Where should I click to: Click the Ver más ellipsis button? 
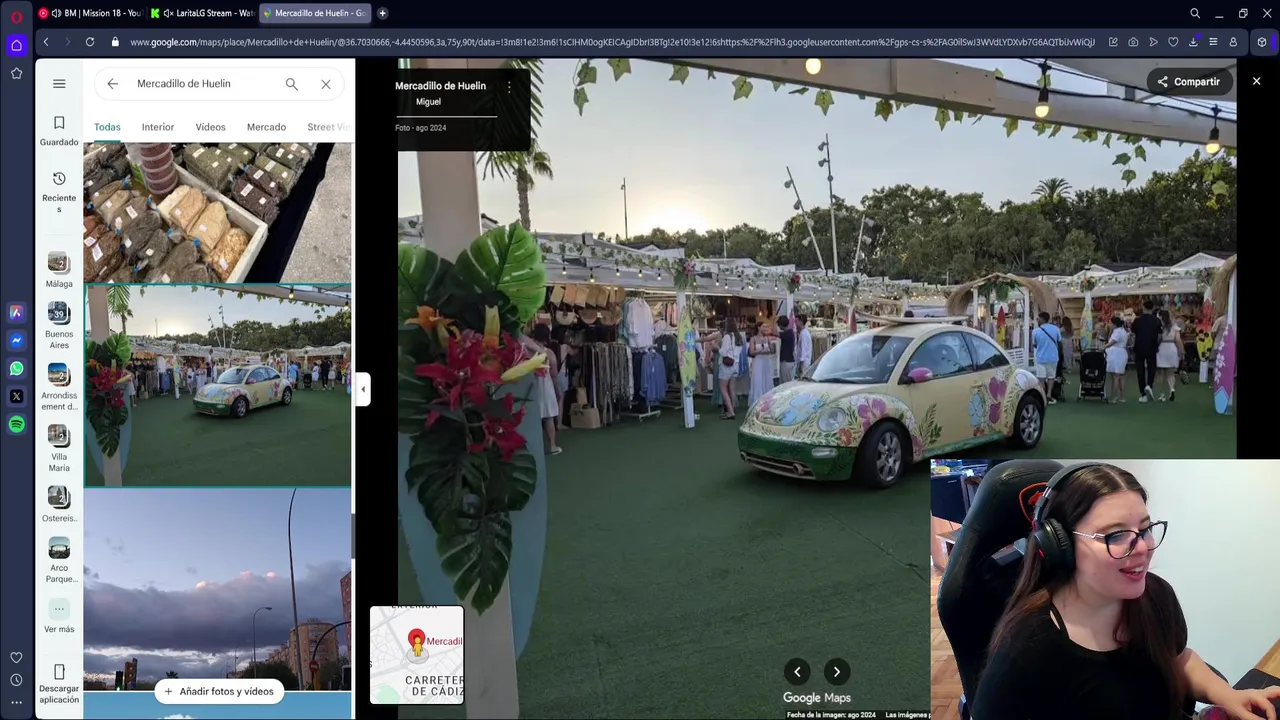point(59,608)
